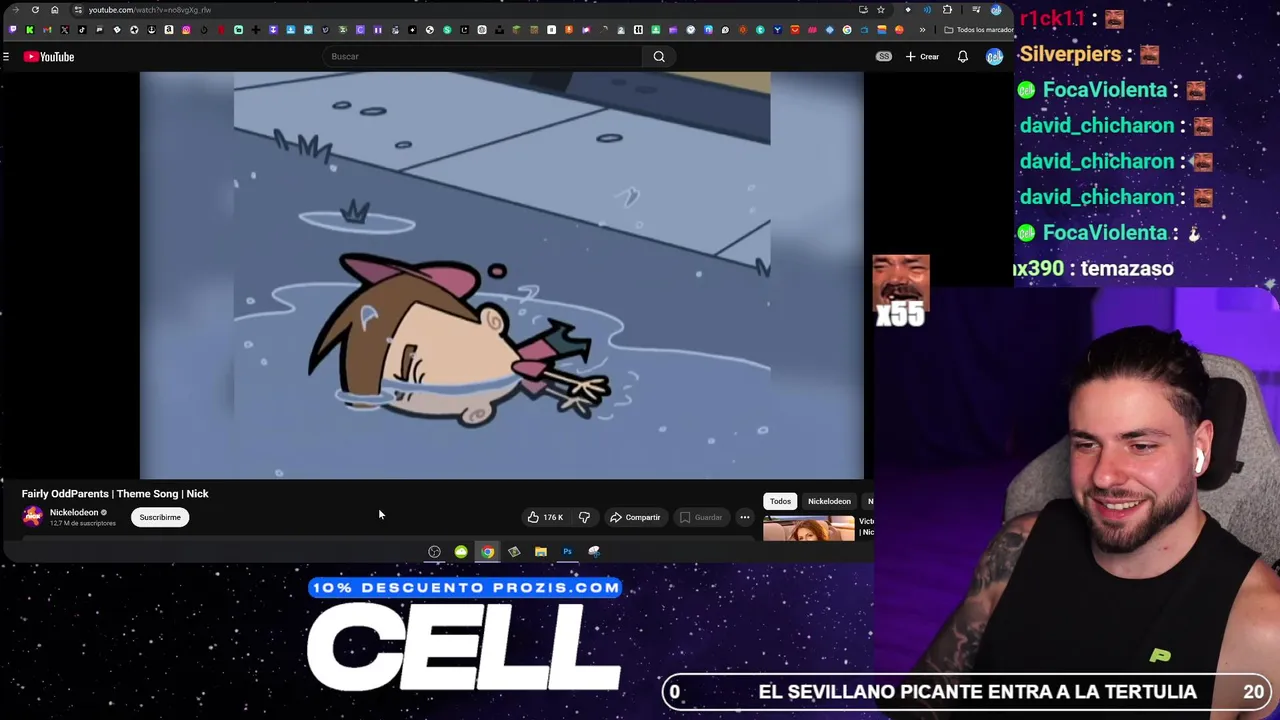Open the browser extensions puzzle icon
The image size is (1280, 720).
(x=947, y=10)
